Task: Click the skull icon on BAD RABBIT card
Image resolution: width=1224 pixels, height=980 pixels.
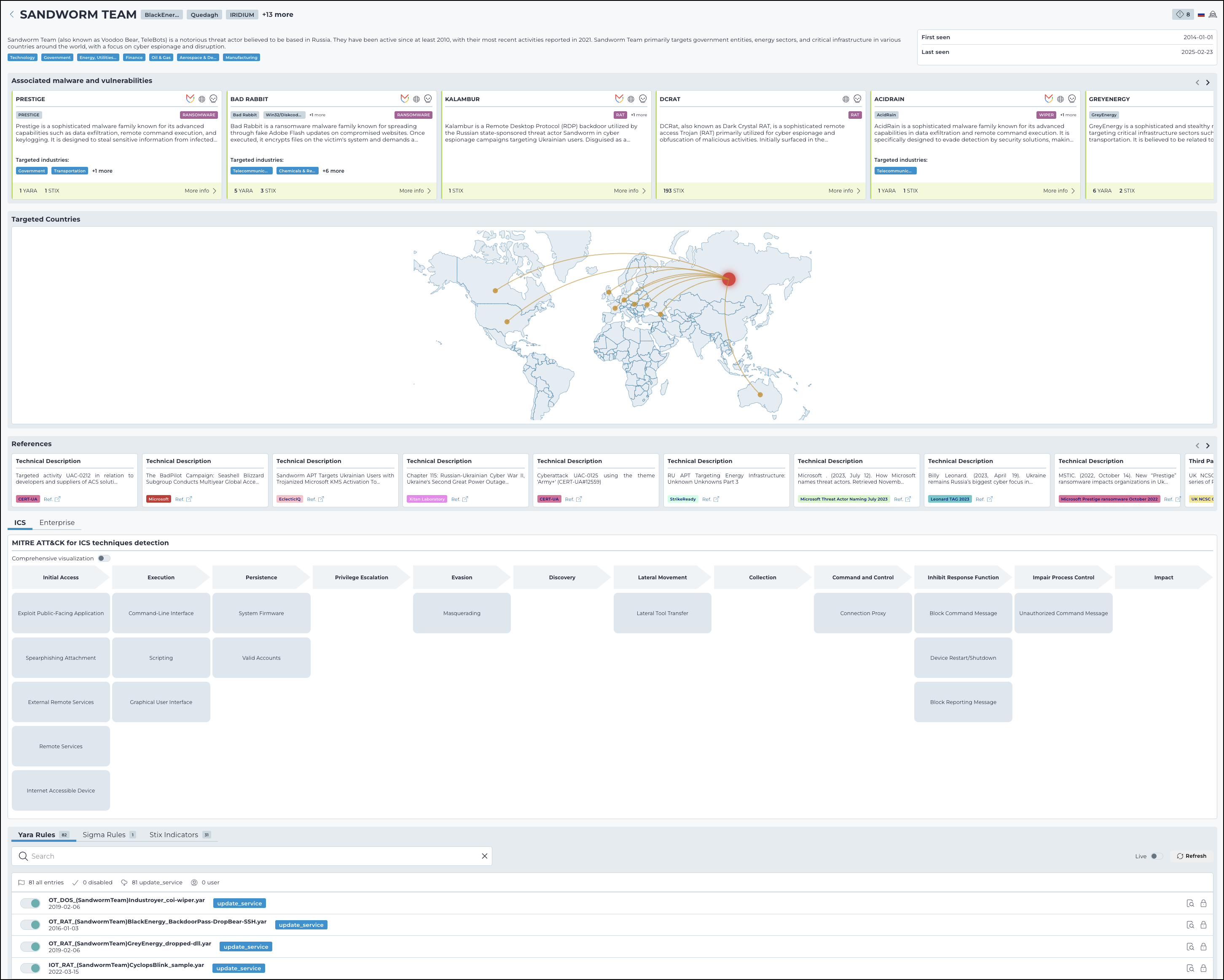Action: pos(428,99)
